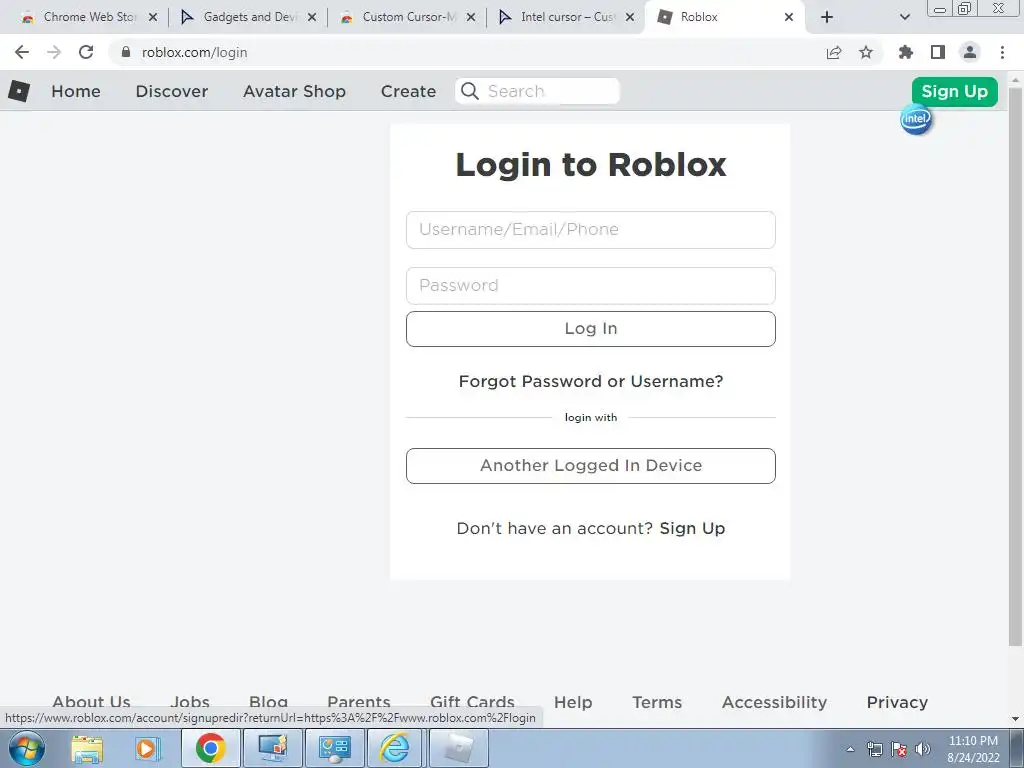Screen dimensions: 1024x768
Task: Click the Roblox Search box
Action: click(x=537, y=91)
